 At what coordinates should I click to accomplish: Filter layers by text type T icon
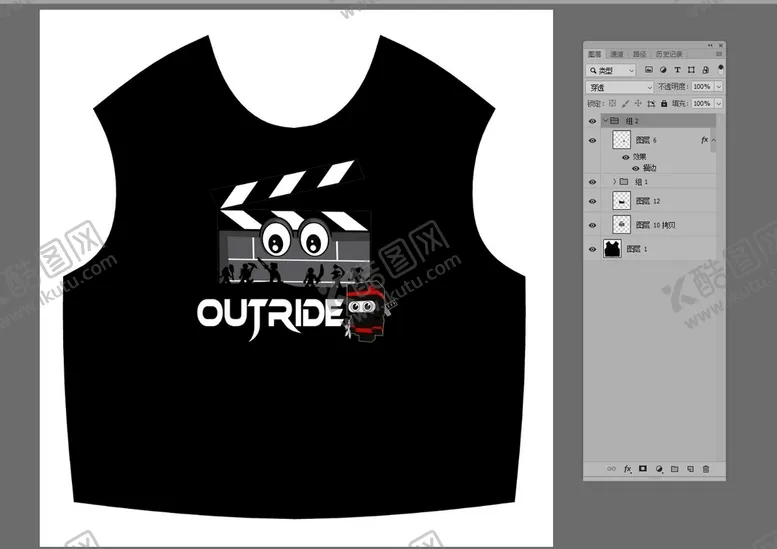pos(677,70)
